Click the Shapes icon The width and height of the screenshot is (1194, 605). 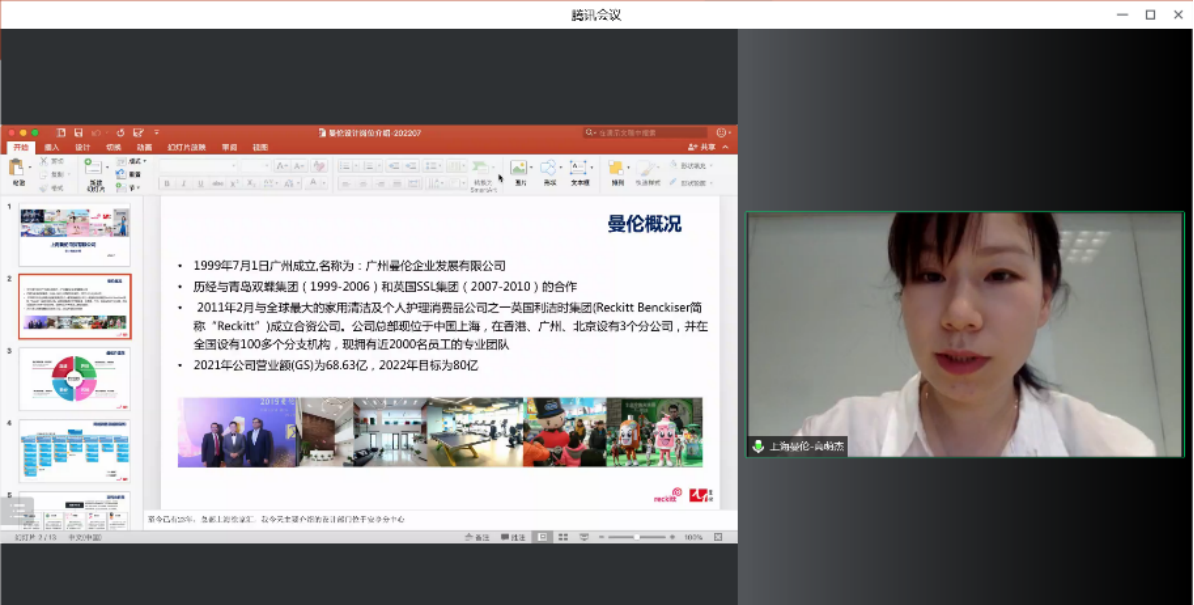tap(548, 167)
